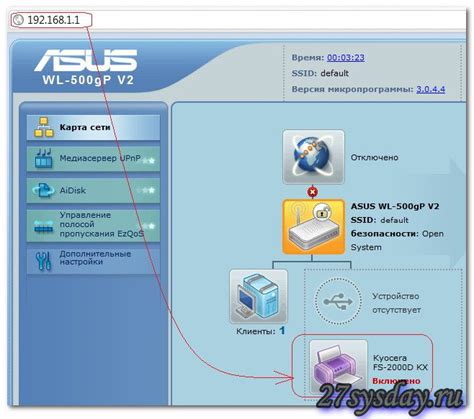This screenshot has width=474, height=419.
Task: Click the ASUS logo in header
Action: [x=86, y=60]
